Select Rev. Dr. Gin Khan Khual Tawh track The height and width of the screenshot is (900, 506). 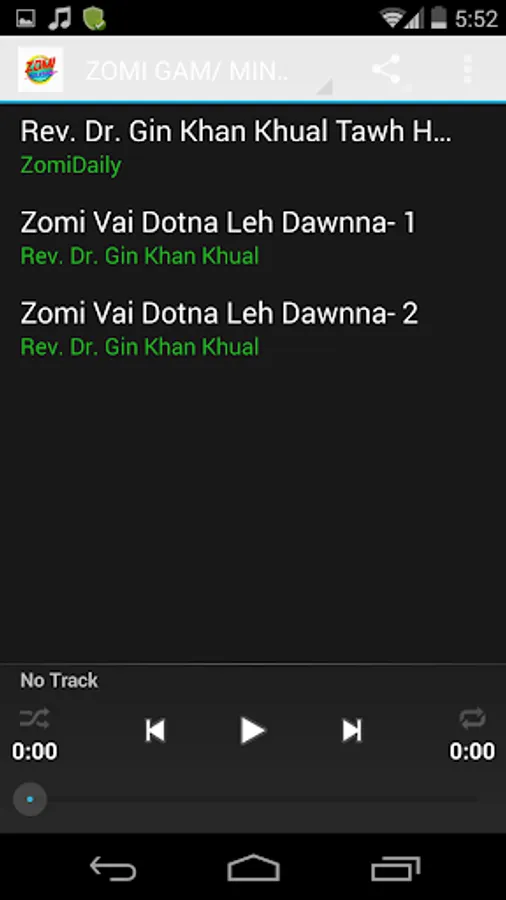pyautogui.click(x=253, y=148)
